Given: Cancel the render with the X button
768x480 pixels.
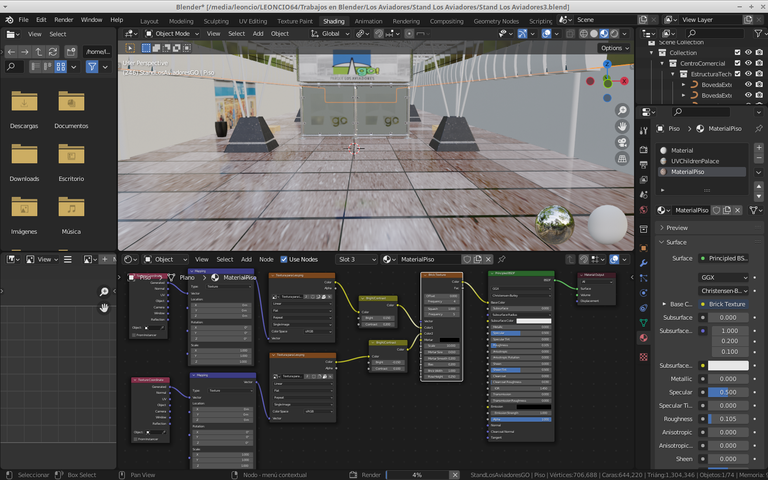Looking at the screenshot, I should pyautogui.click(x=455, y=475).
